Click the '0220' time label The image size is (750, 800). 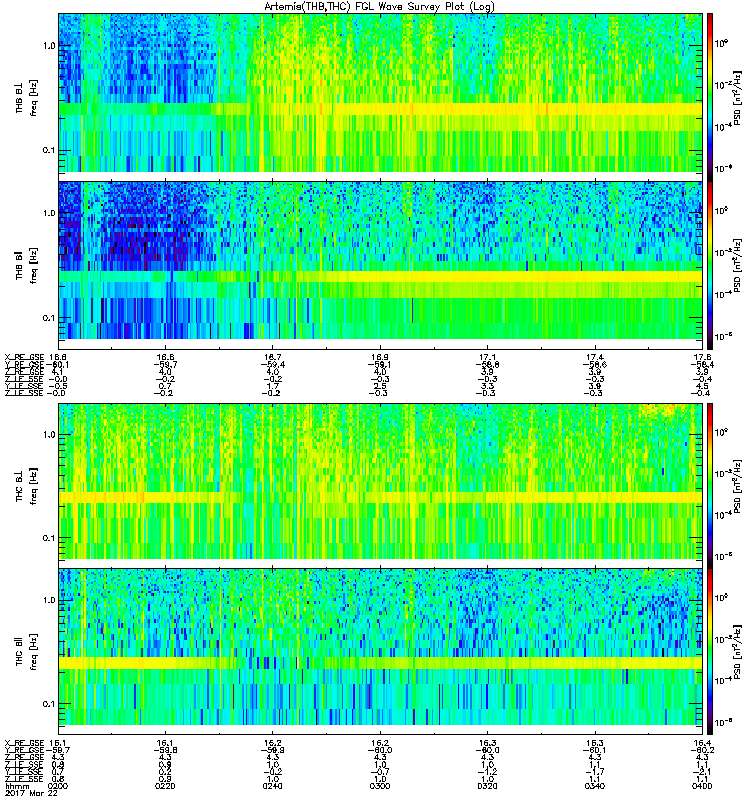[165, 786]
